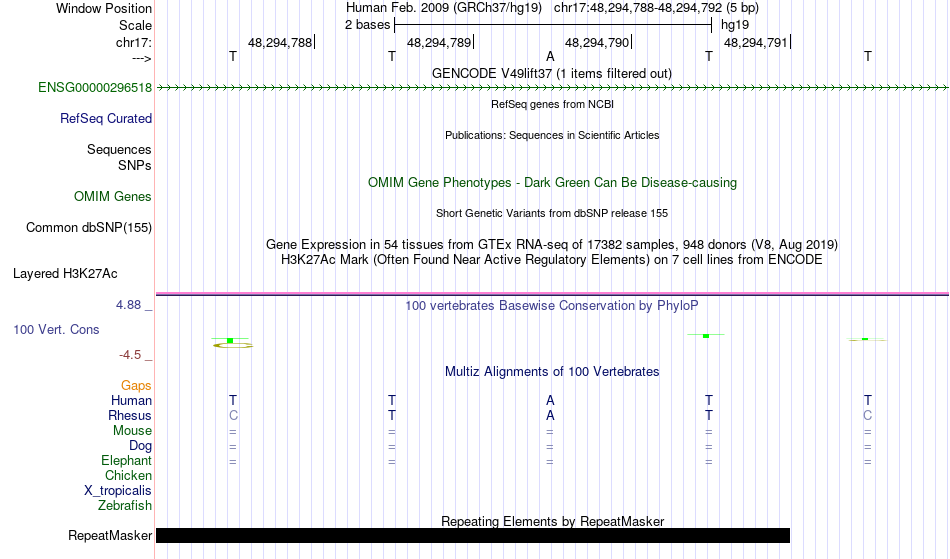Click the H3K27Ac Mark ENCODE track title

(552, 260)
